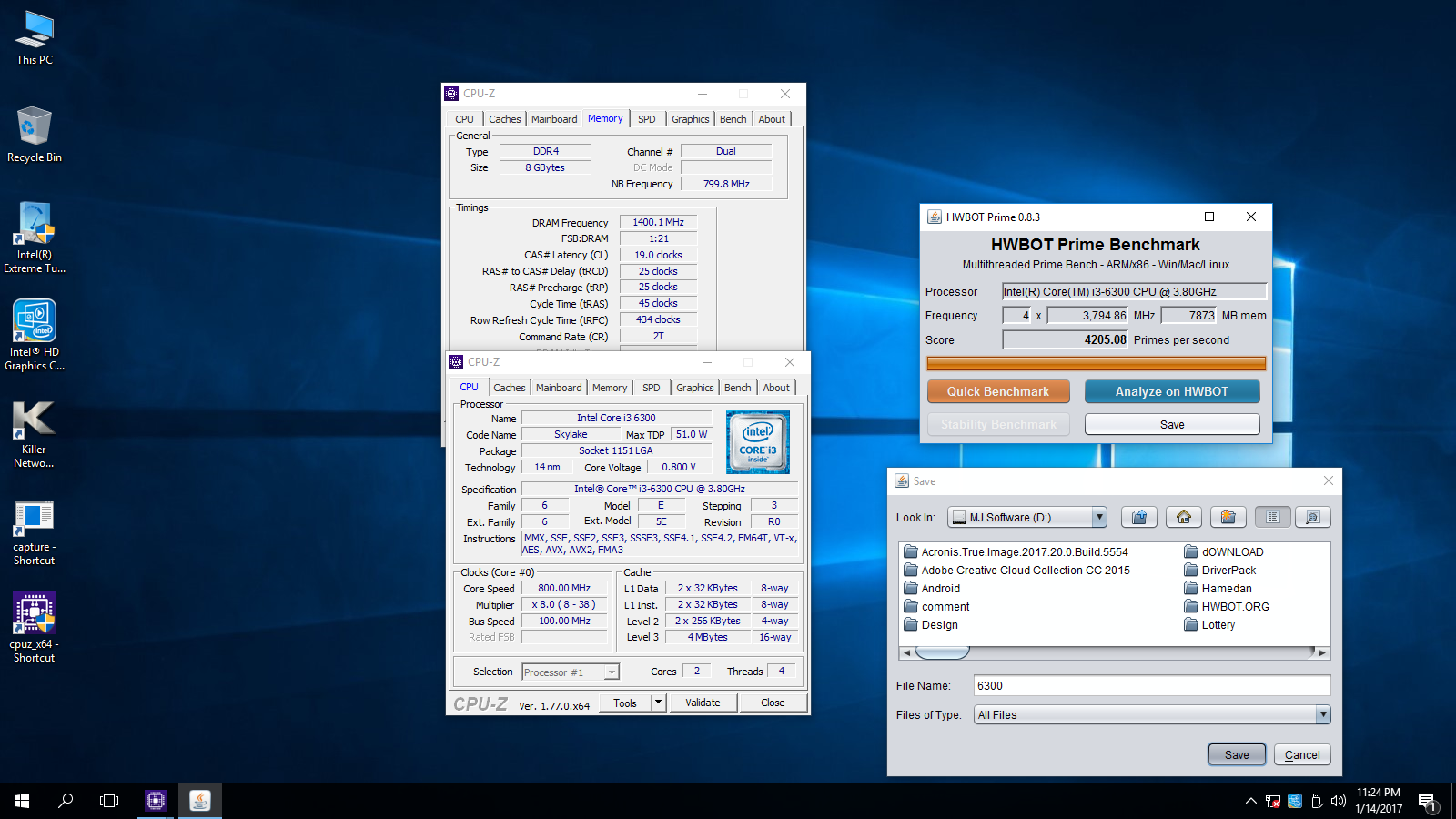Launch the capture shortcut icon
The image size is (1456, 819).
[x=35, y=532]
